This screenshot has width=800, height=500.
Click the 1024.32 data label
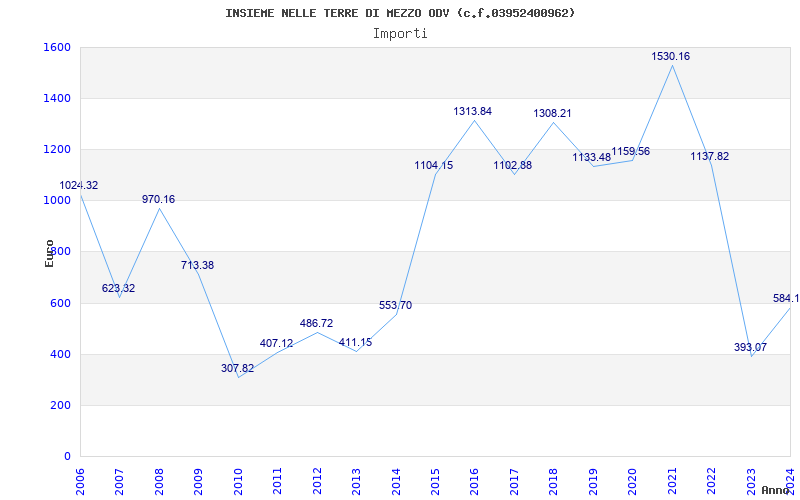point(79,185)
